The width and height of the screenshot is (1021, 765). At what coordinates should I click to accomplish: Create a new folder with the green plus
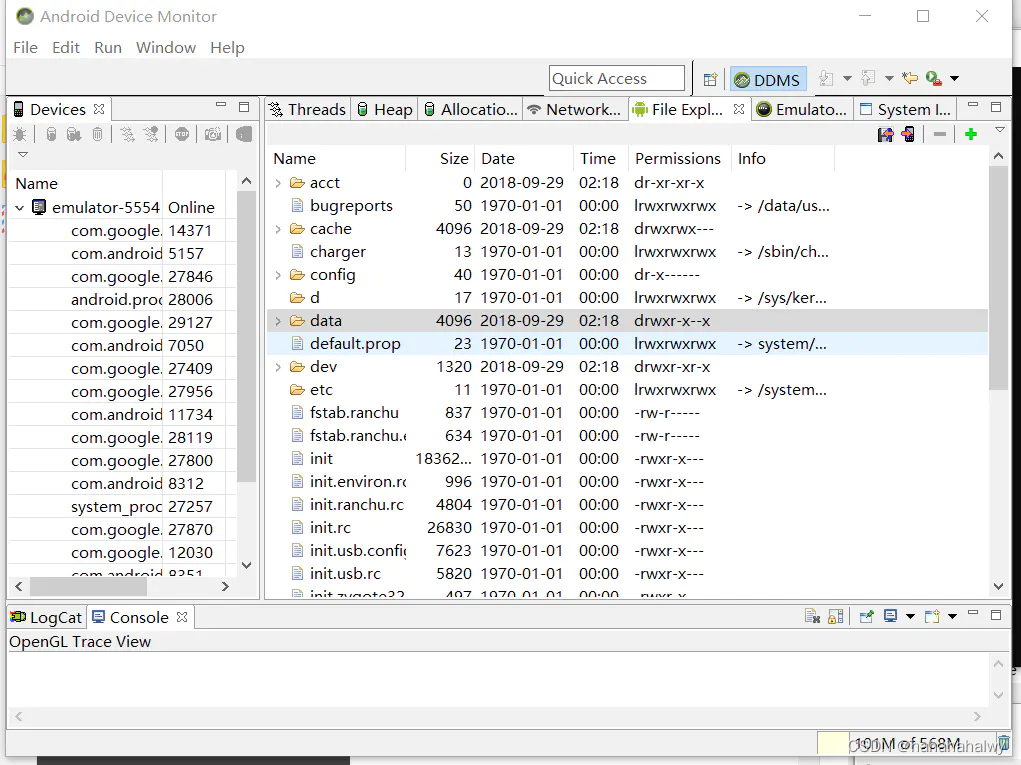(x=970, y=134)
